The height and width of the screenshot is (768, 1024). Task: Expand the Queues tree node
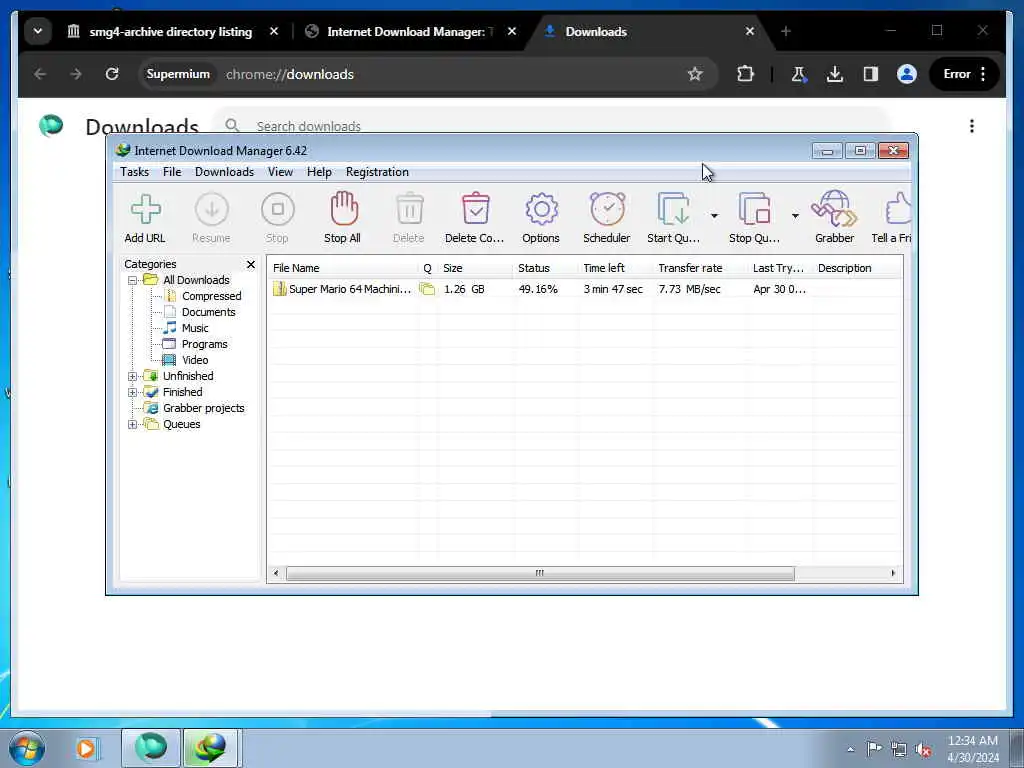coord(133,424)
